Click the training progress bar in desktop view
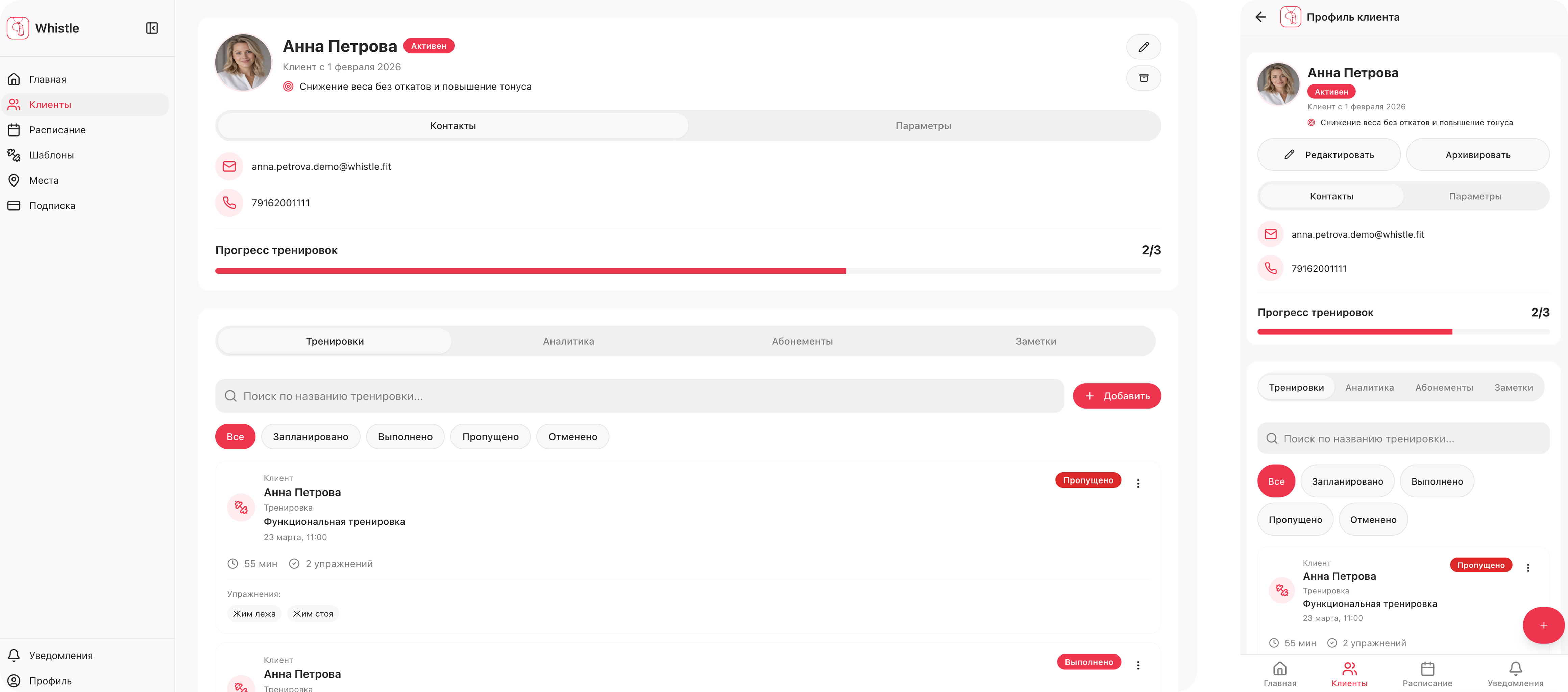The image size is (1568, 692). click(688, 271)
